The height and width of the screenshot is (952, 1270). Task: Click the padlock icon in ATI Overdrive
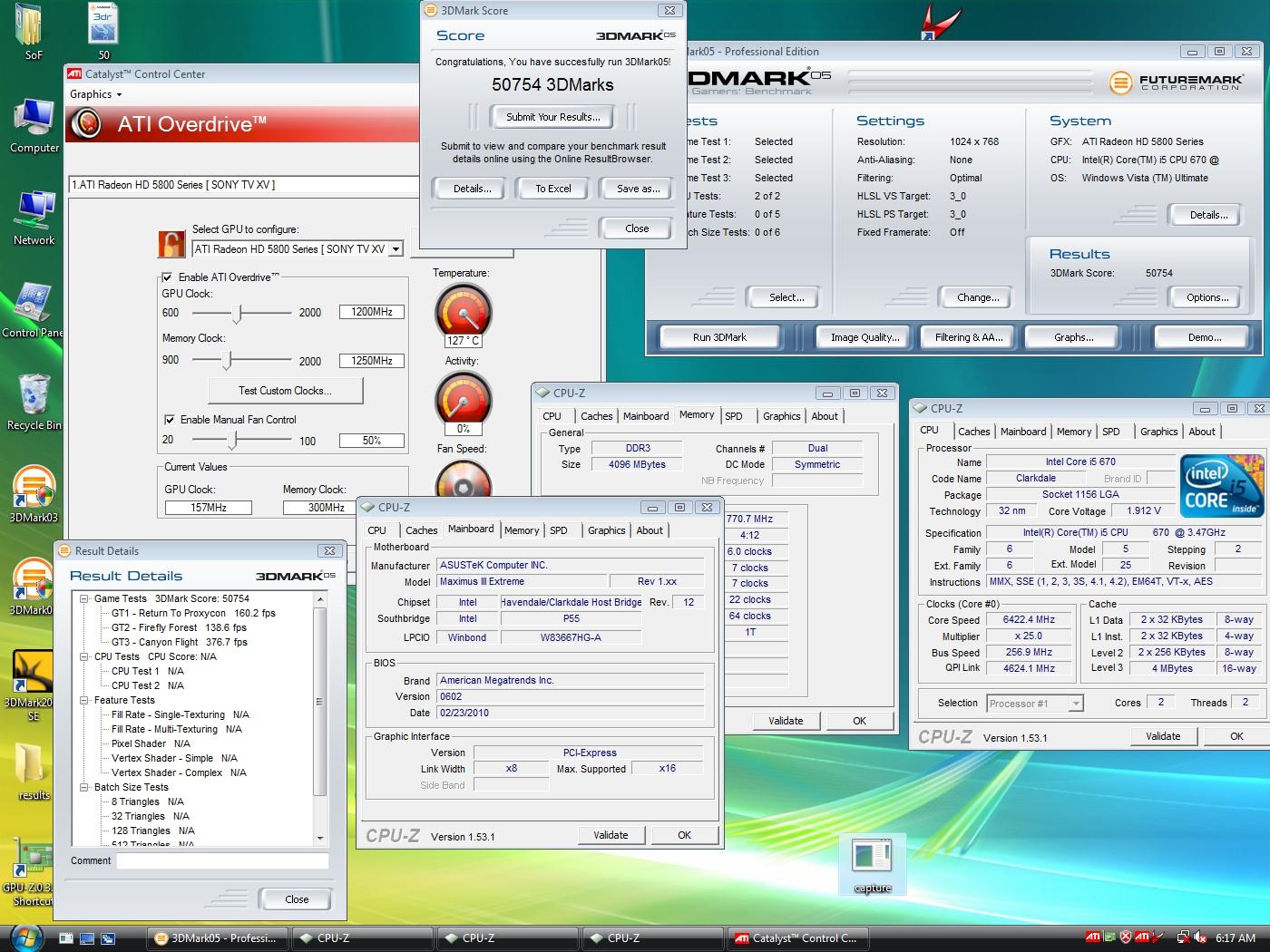click(x=171, y=243)
